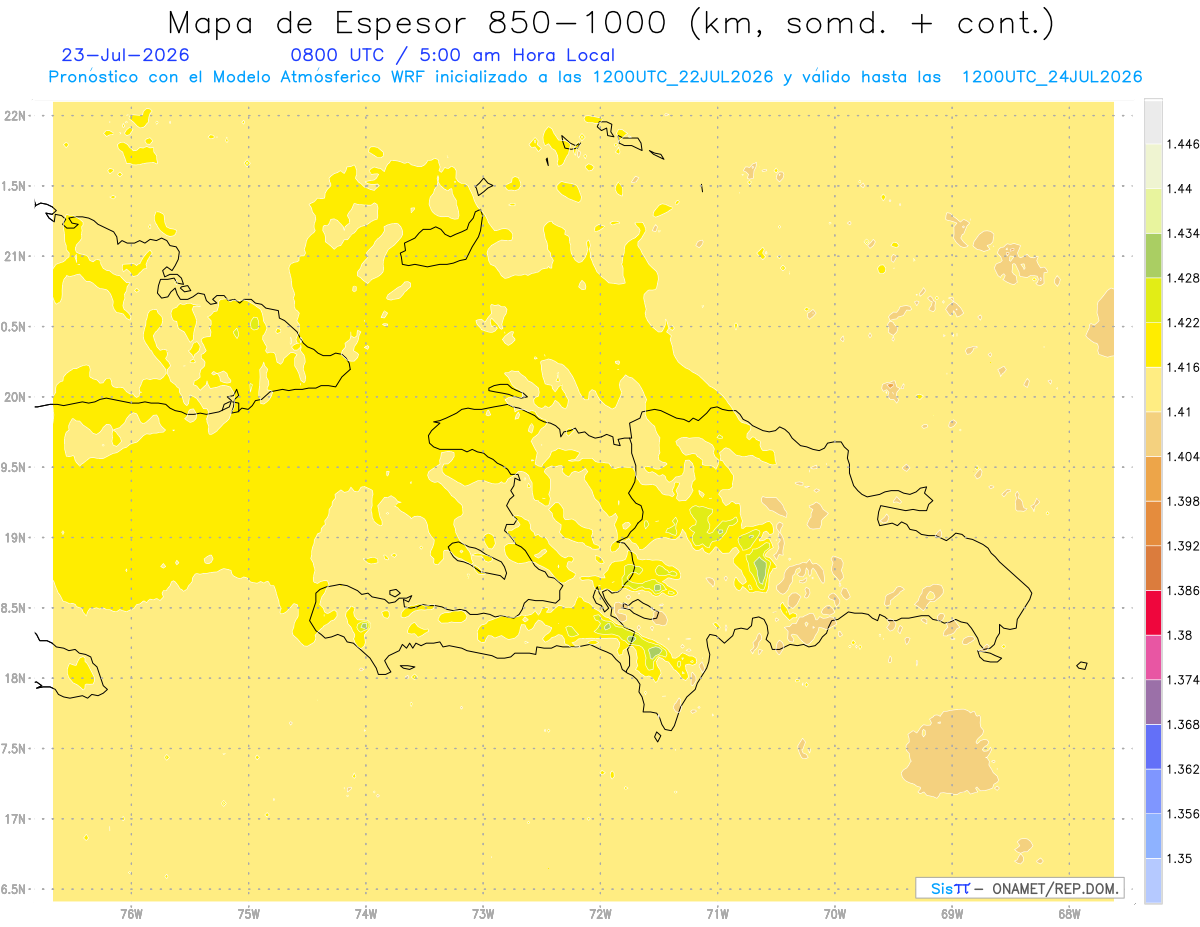Click the date text '23-Jul-2026'
This screenshot has width=1200, height=927.
click(125, 55)
